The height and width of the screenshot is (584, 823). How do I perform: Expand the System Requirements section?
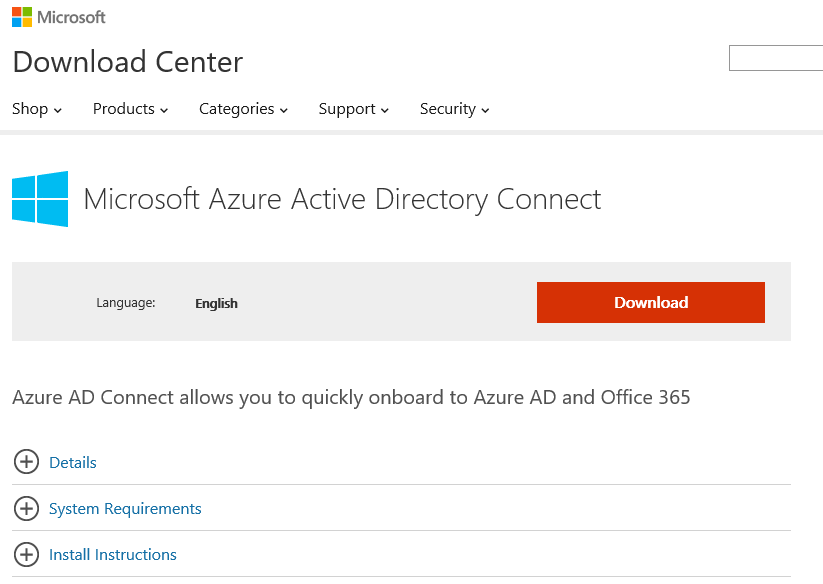(x=124, y=508)
